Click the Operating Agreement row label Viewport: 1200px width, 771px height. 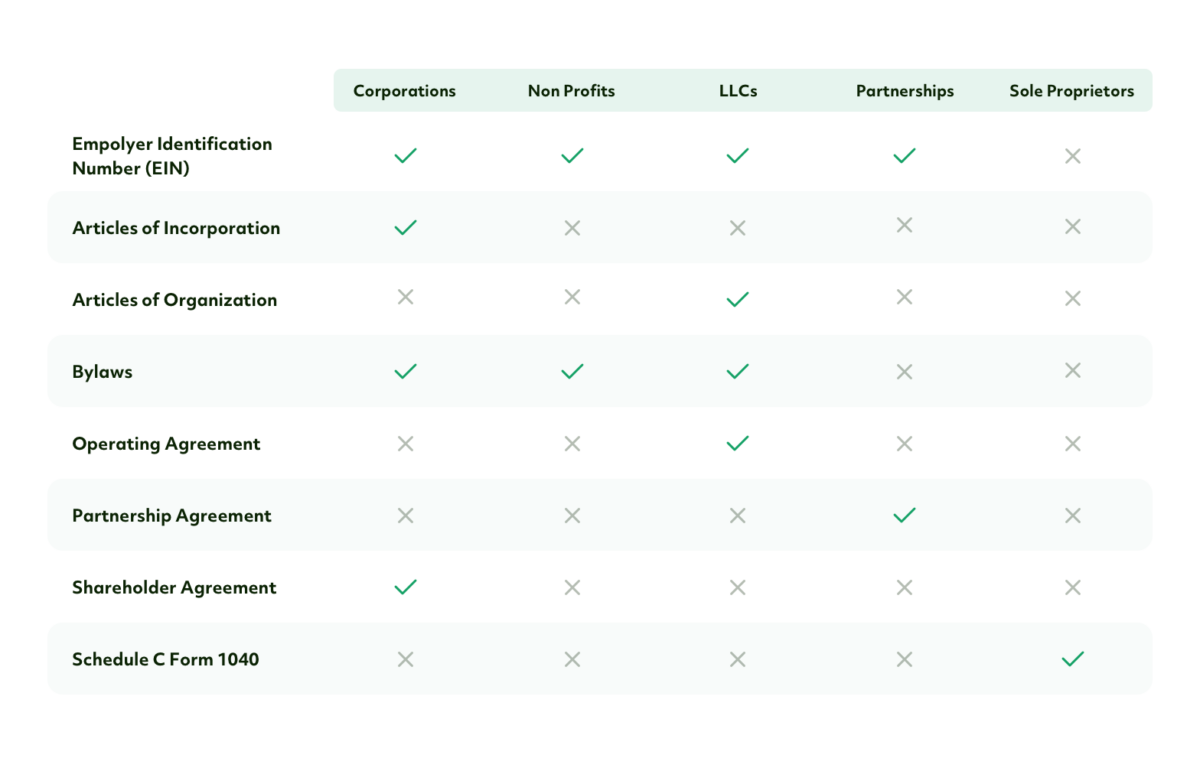[166, 444]
